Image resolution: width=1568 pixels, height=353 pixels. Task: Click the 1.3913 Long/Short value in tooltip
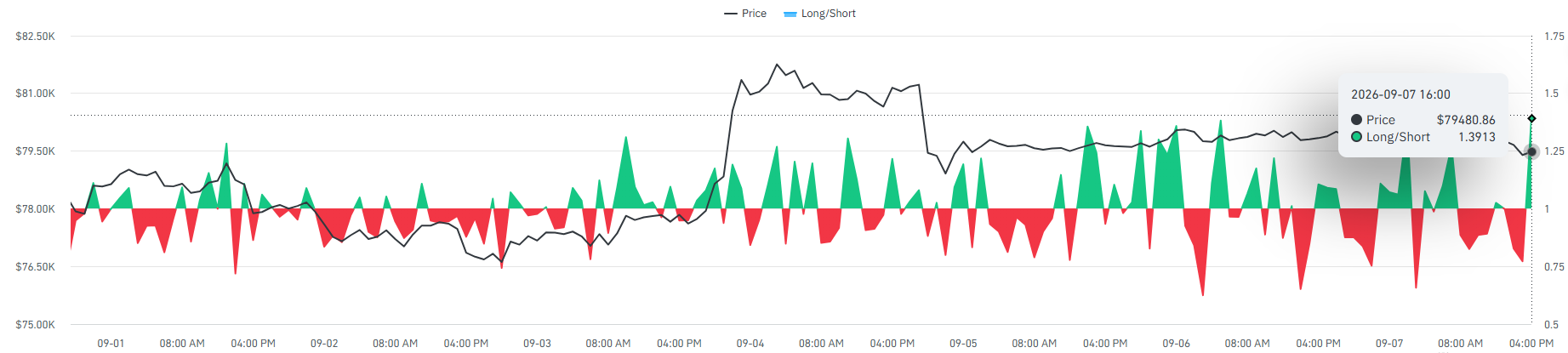tap(1477, 137)
